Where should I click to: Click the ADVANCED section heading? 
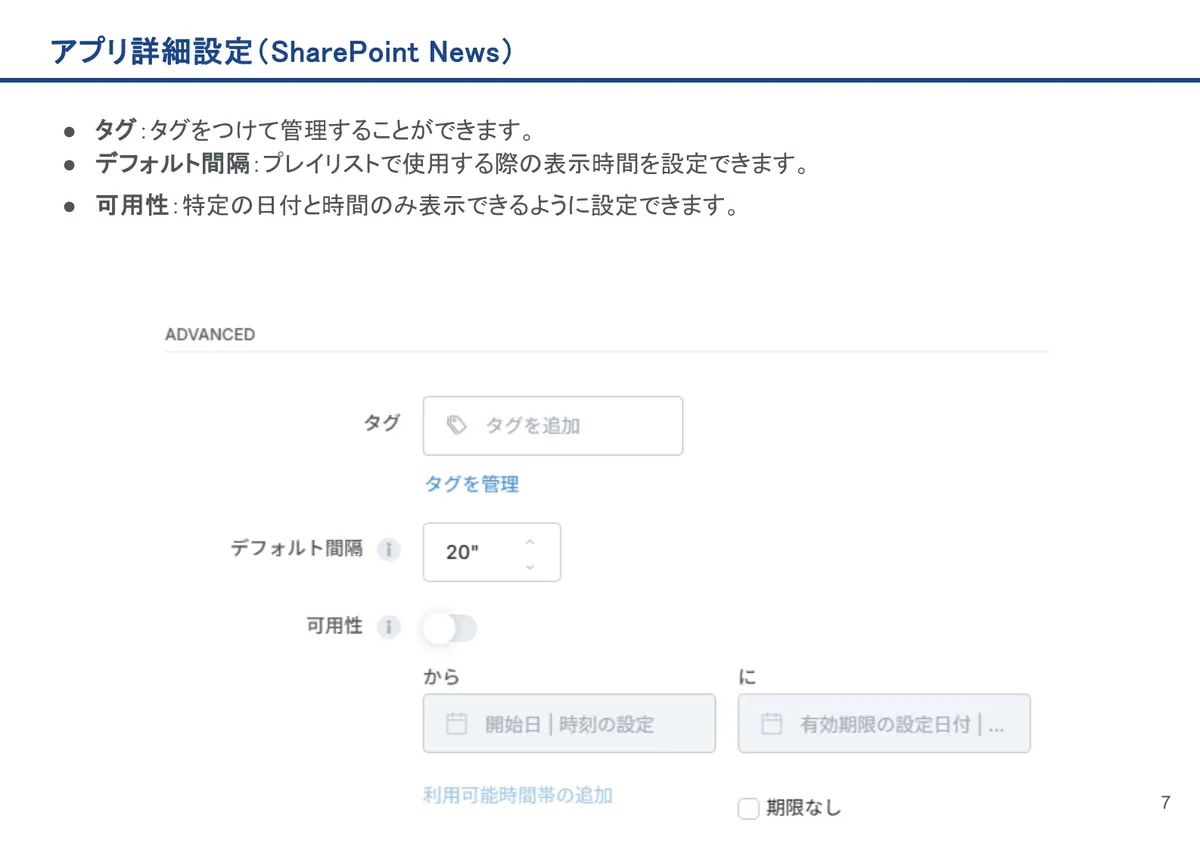click(210, 335)
